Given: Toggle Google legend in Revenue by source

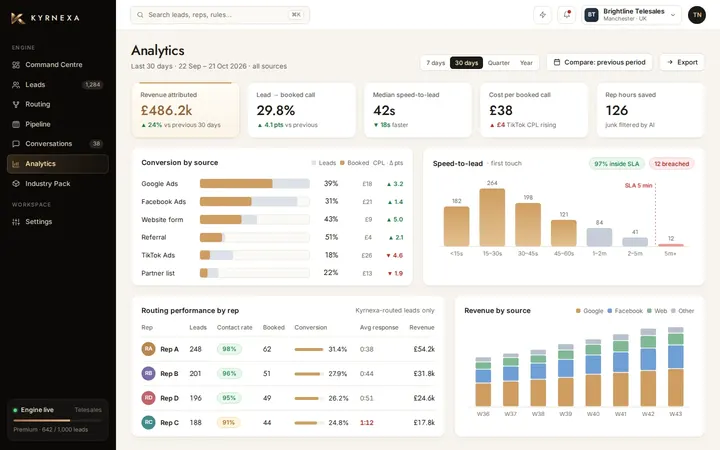Looking at the screenshot, I should (590, 311).
